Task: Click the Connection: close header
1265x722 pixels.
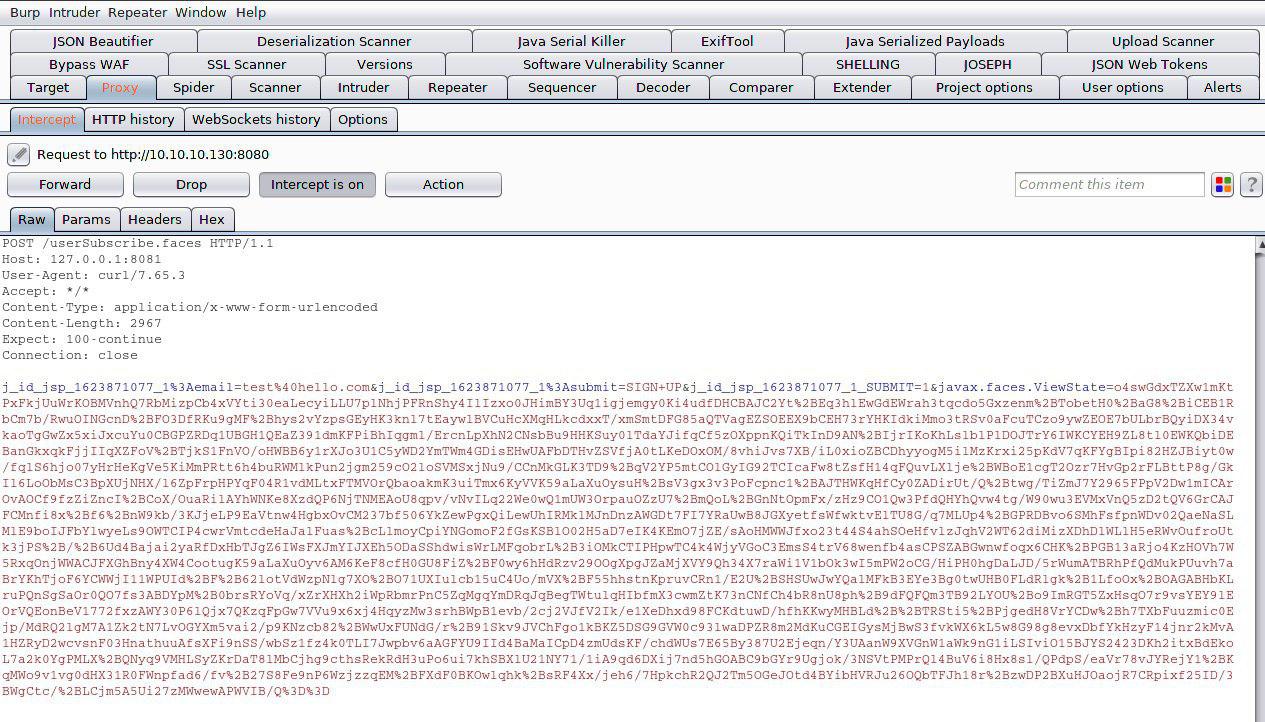Action: point(69,355)
